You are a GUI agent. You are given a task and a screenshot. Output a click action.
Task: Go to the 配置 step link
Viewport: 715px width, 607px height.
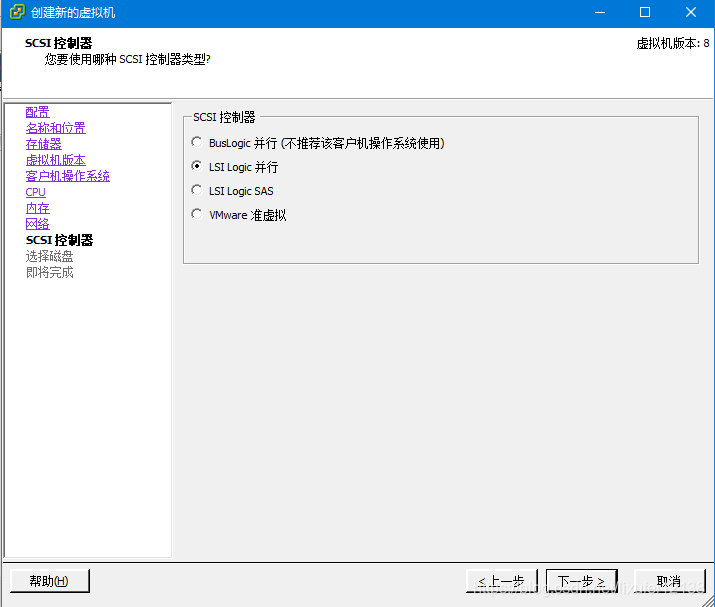click(37, 112)
